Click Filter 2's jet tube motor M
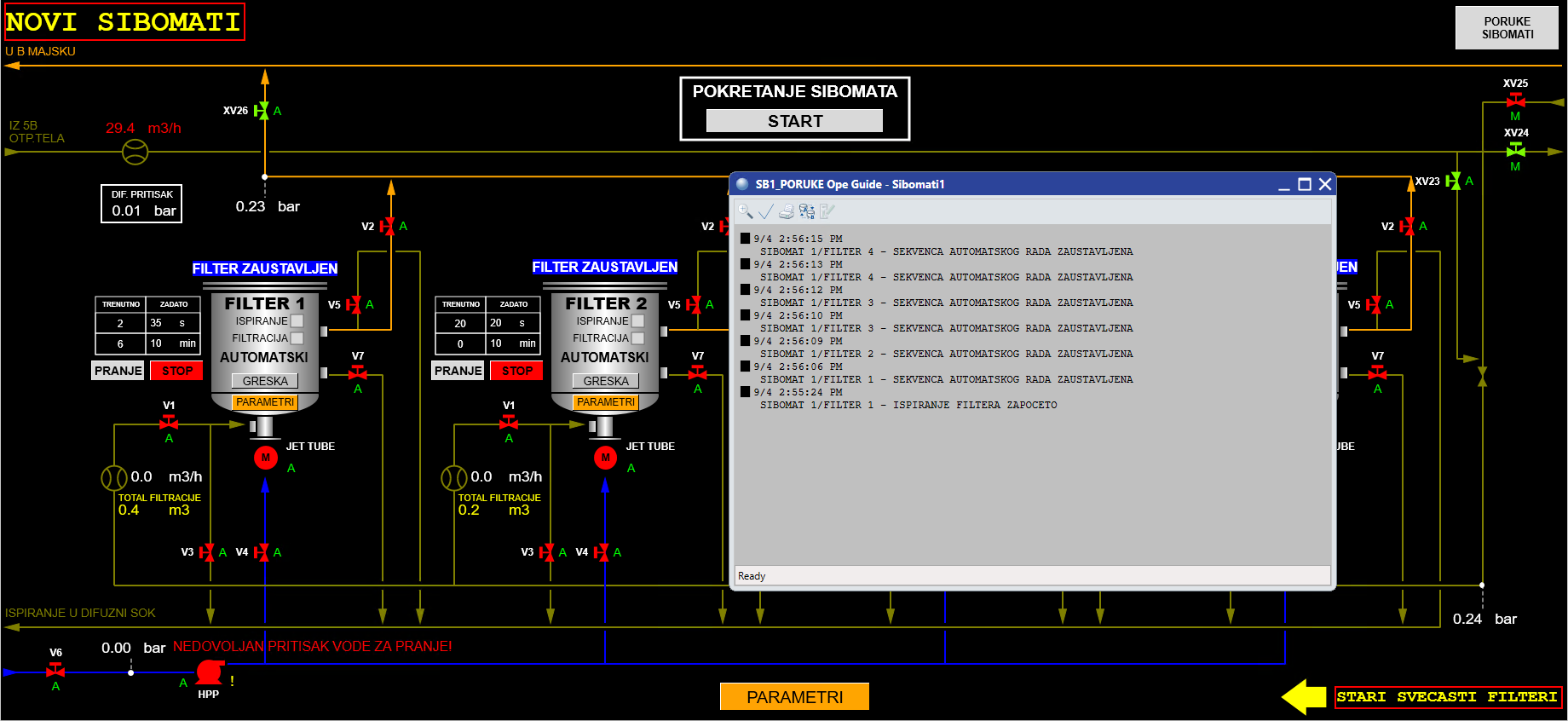The width and height of the screenshot is (1568, 721). click(606, 458)
